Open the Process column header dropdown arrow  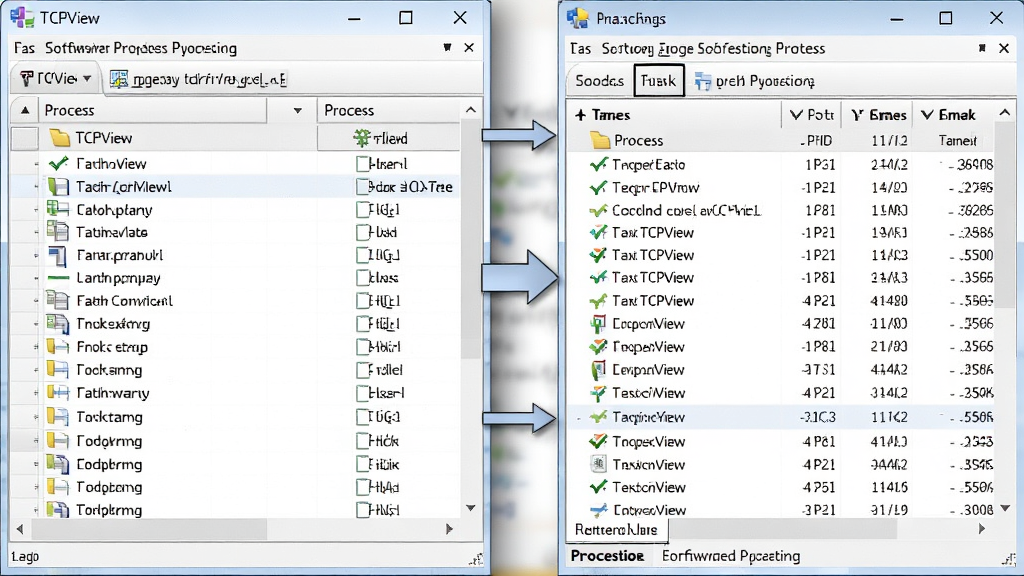pos(297,110)
